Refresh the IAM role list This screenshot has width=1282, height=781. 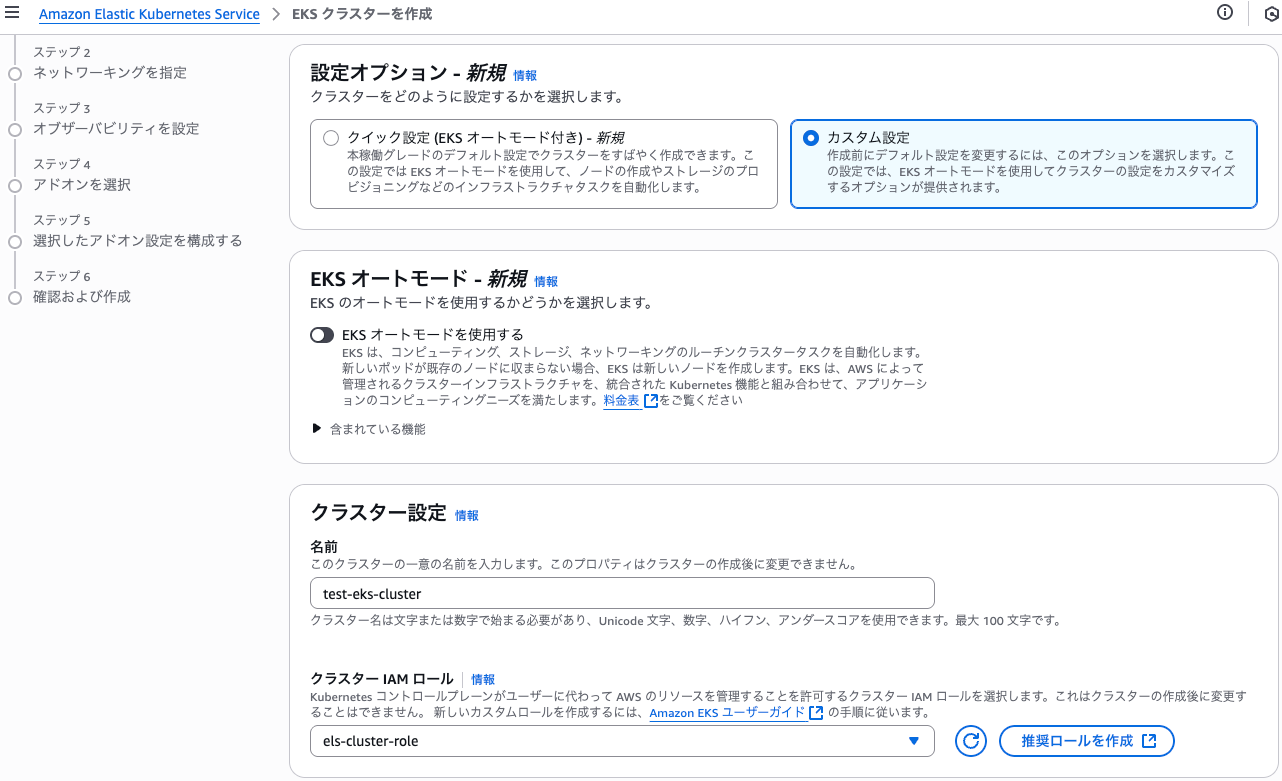tap(969, 740)
